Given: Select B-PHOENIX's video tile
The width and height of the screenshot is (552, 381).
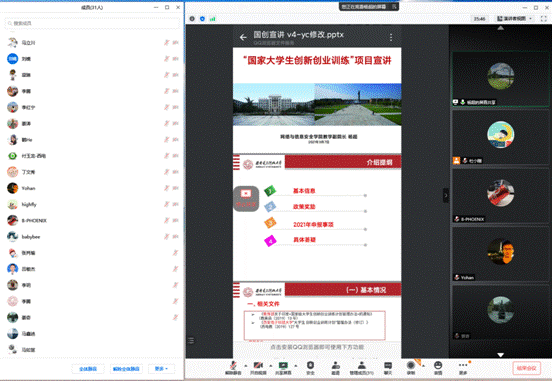Looking at the screenshot, I should click(500, 195).
